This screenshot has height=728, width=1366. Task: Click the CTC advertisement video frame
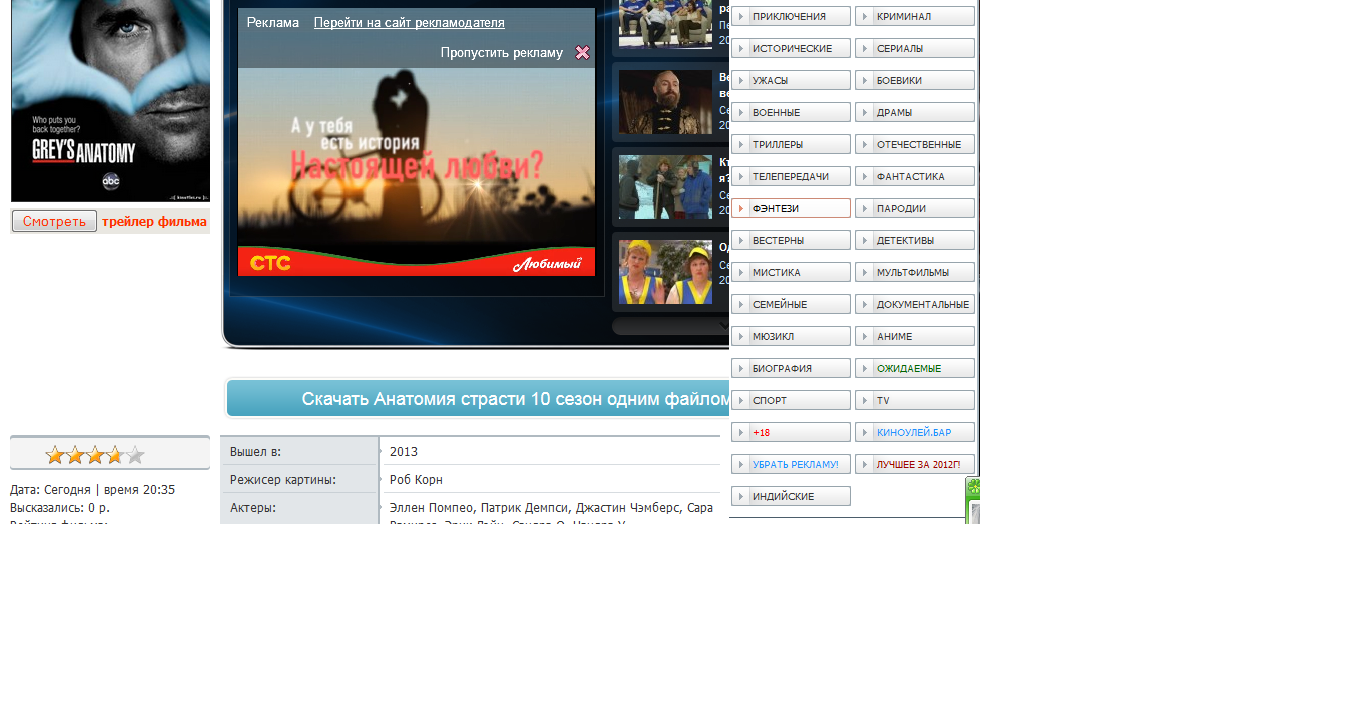[x=416, y=171]
